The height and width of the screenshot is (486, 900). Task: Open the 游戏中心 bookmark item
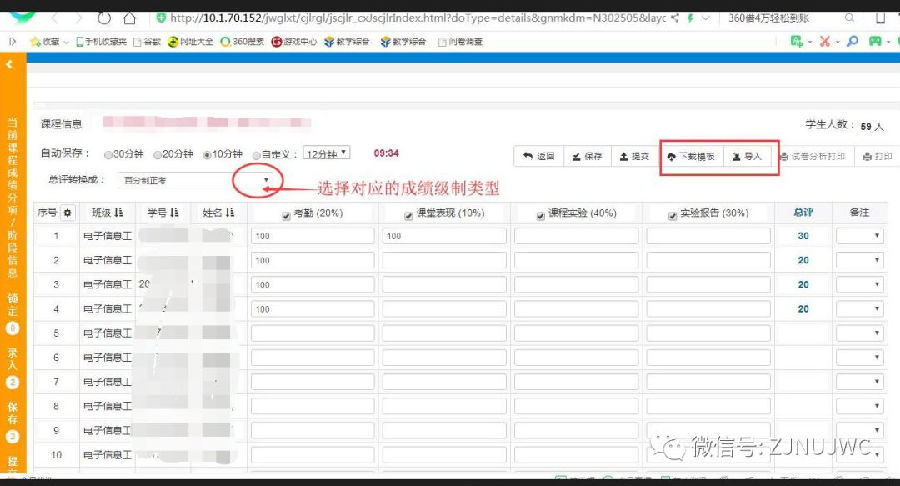click(292, 41)
